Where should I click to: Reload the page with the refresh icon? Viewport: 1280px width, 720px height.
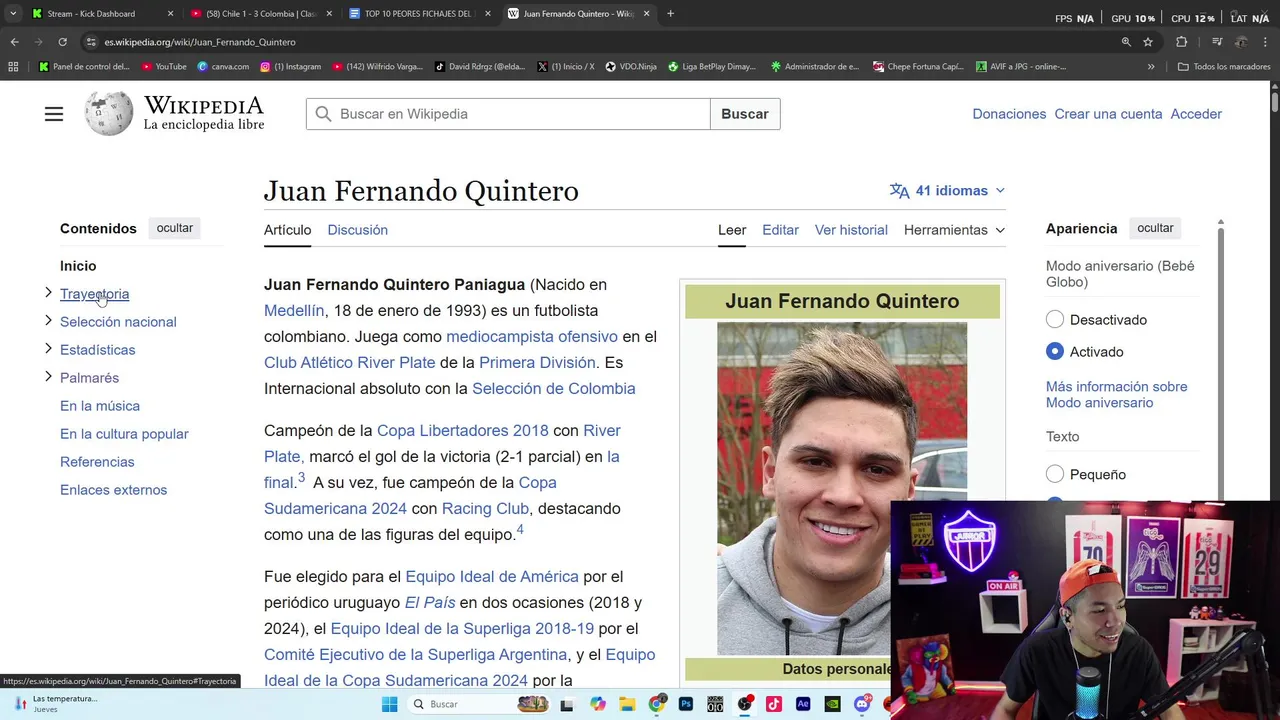click(x=62, y=42)
